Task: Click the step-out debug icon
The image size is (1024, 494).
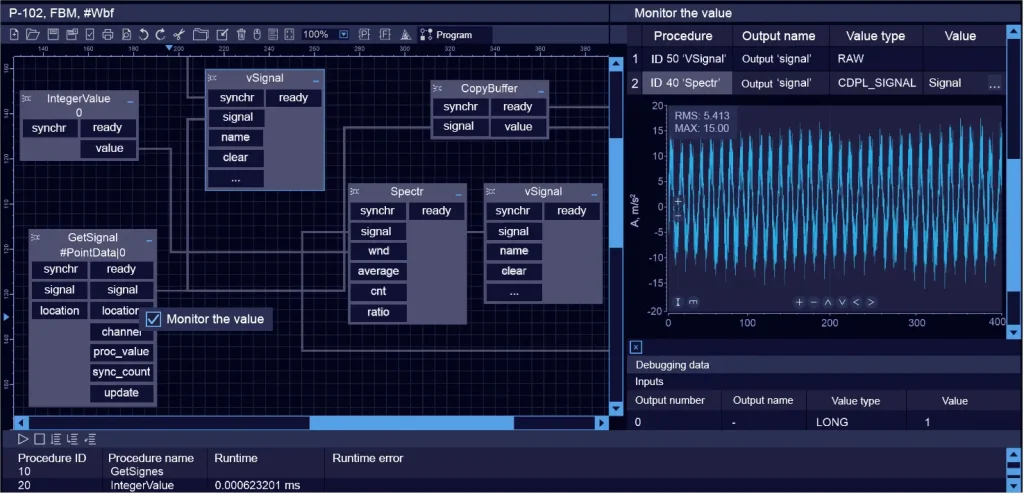Action: coord(90,439)
